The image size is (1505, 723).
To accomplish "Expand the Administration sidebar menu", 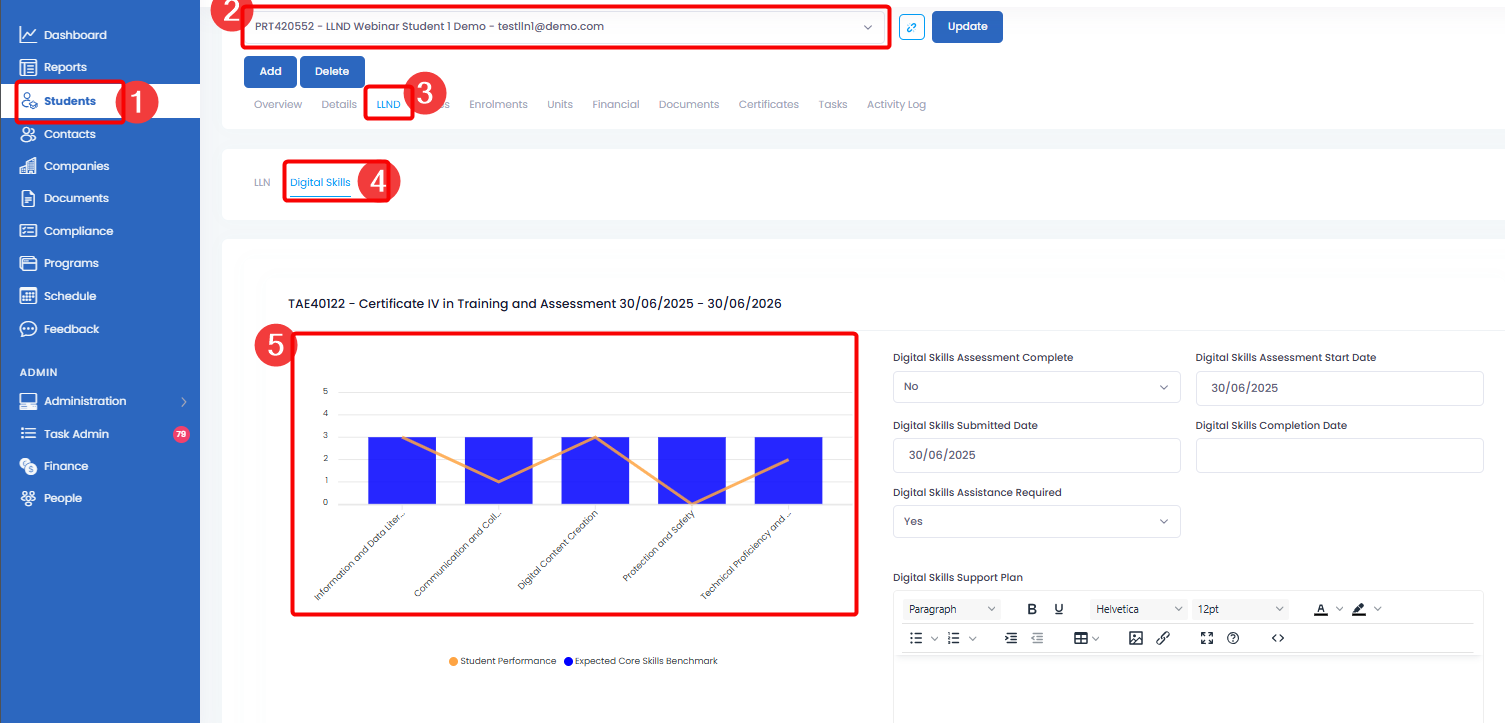I will 100,401.
